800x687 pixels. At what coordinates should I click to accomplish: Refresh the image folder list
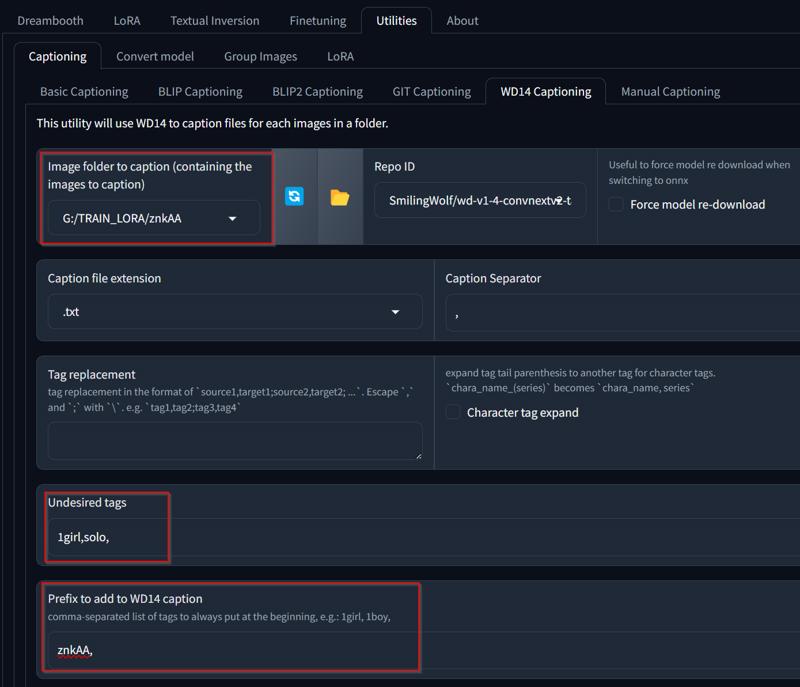click(x=294, y=196)
